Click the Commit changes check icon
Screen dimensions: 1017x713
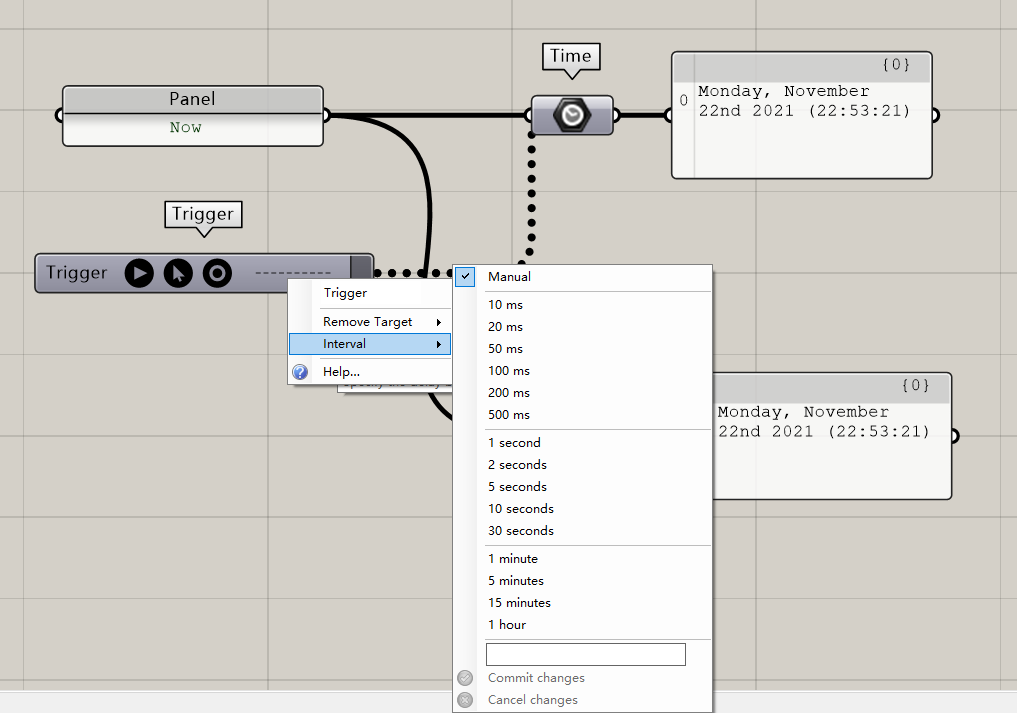click(465, 678)
